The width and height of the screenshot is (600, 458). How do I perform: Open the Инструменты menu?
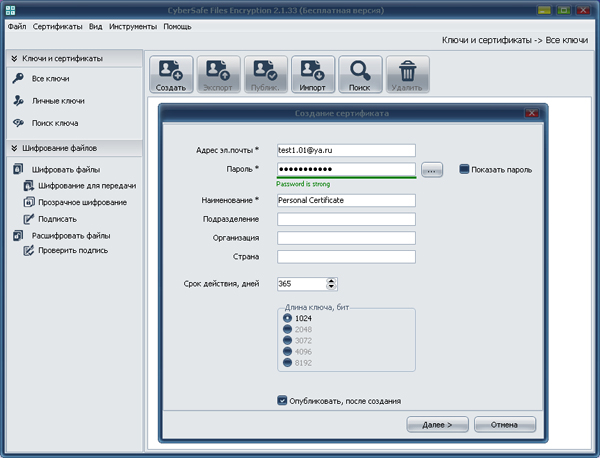[133, 26]
